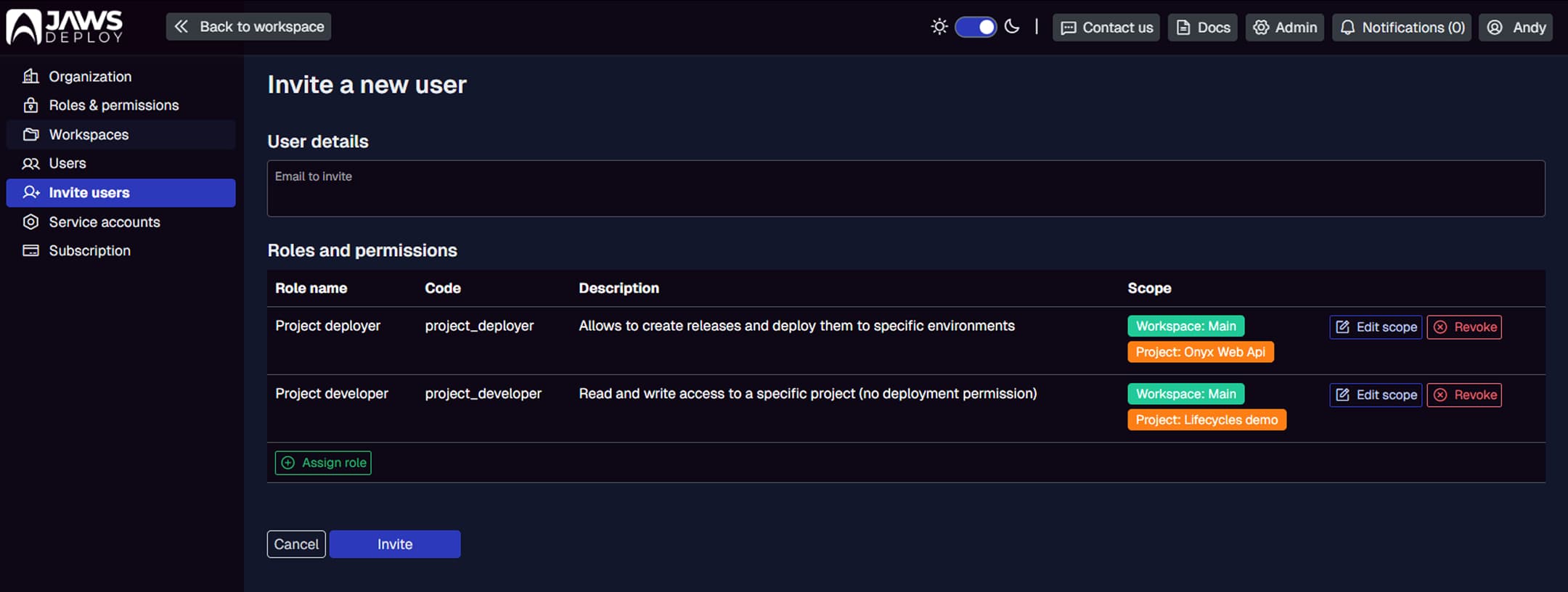Click the Cancel button
The image size is (1568, 592).
coord(296,544)
